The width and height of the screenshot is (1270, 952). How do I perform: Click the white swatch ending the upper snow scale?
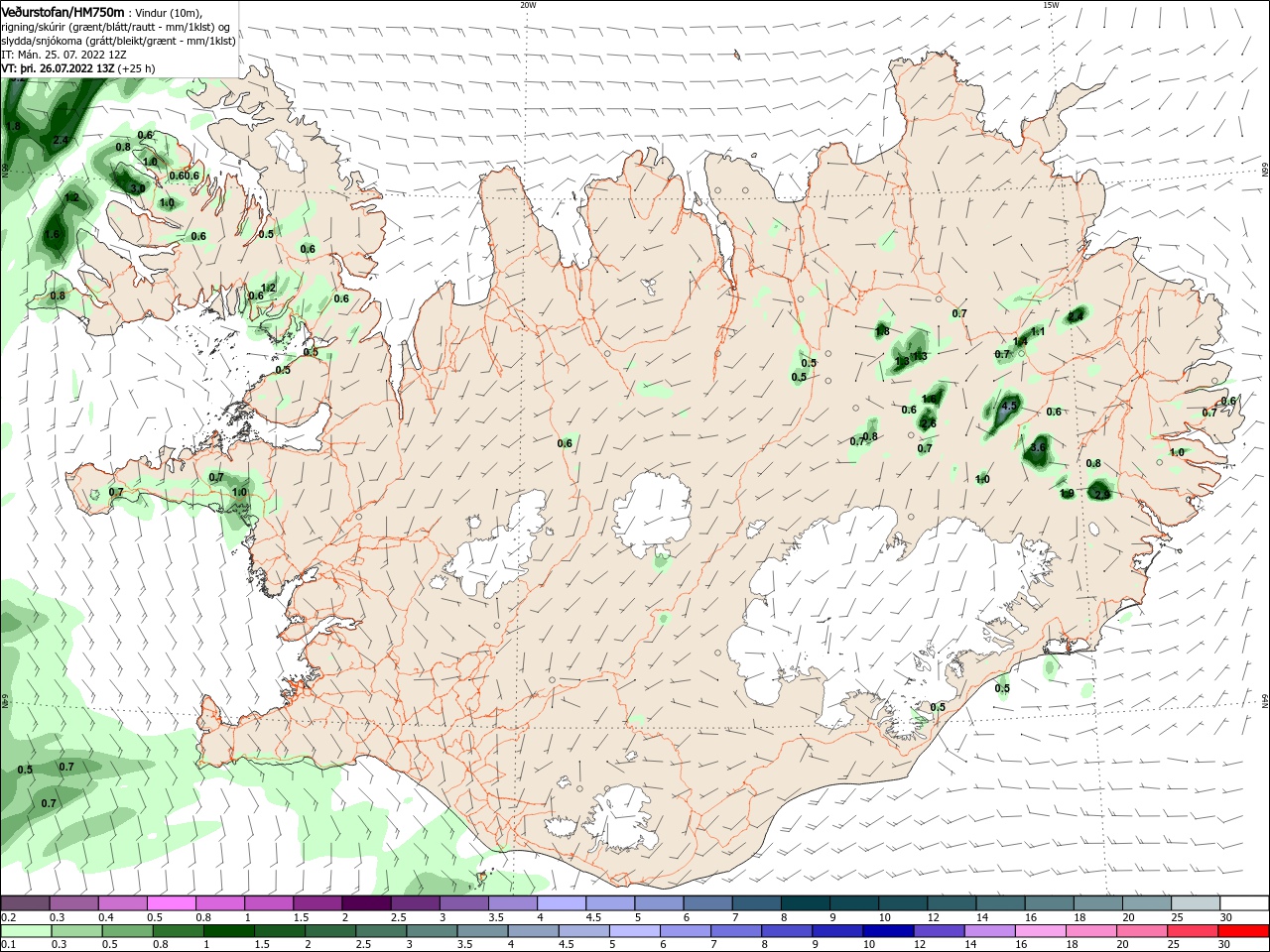click(x=1244, y=903)
